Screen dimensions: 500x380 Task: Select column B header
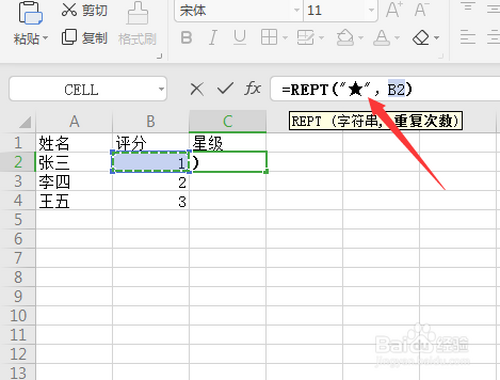pos(151,122)
